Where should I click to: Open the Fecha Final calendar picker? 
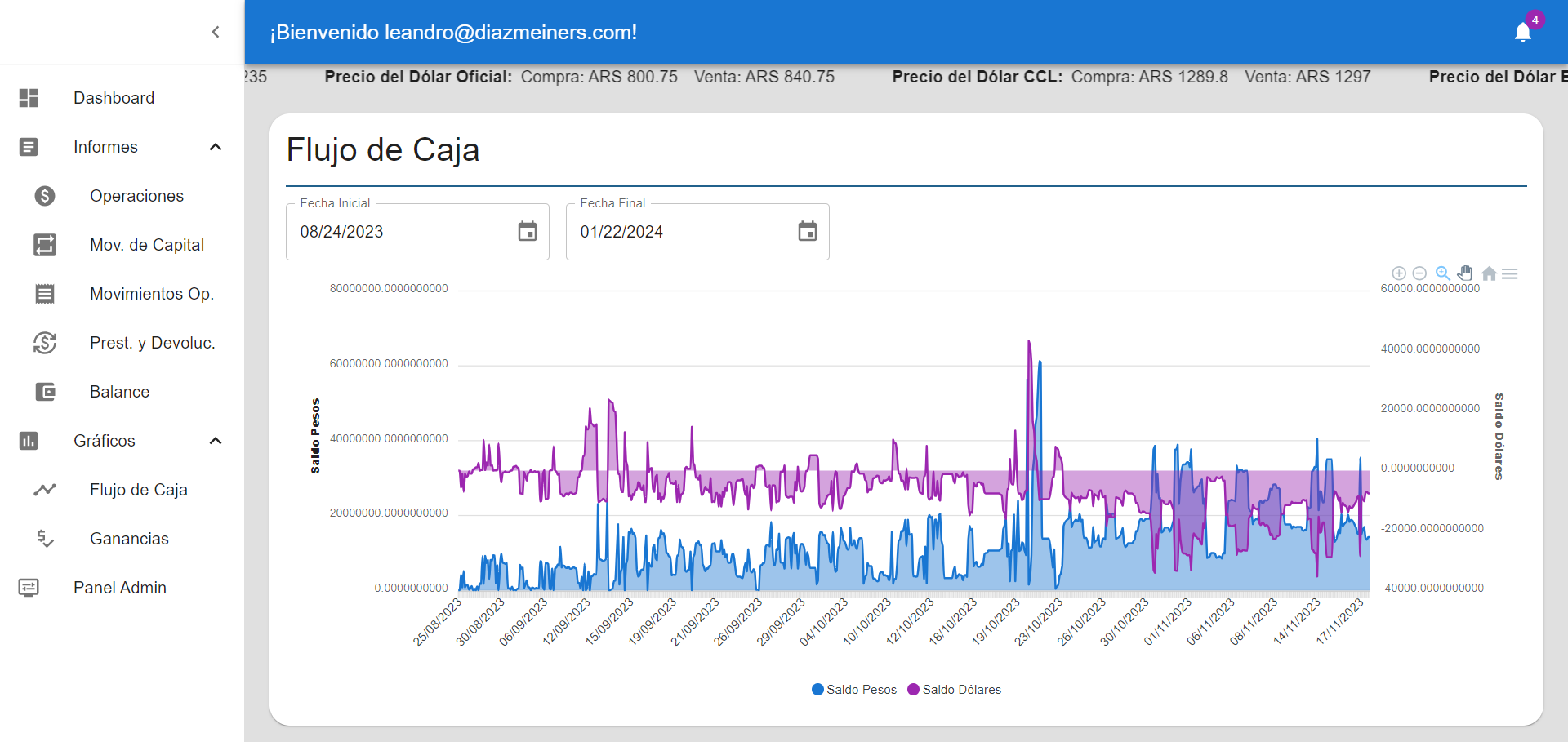tap(808, 232)
